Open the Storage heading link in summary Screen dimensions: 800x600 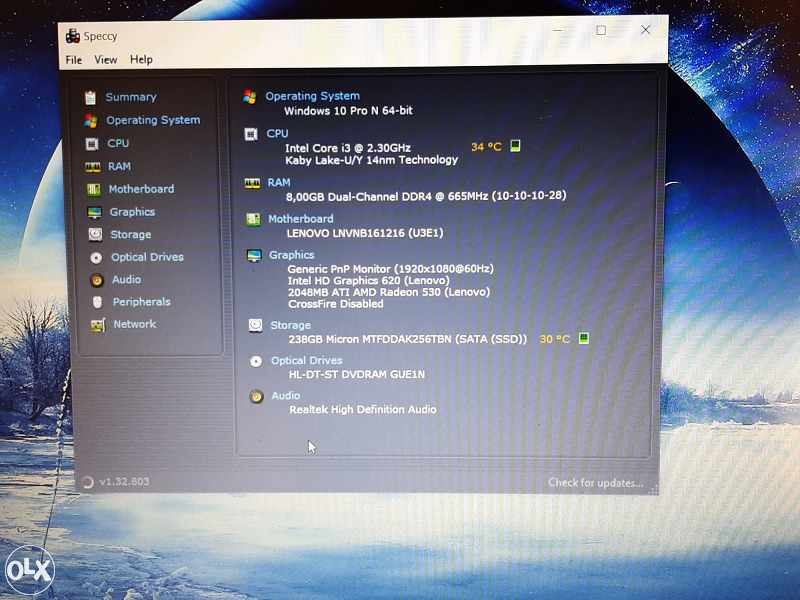[x=290, y=325]
